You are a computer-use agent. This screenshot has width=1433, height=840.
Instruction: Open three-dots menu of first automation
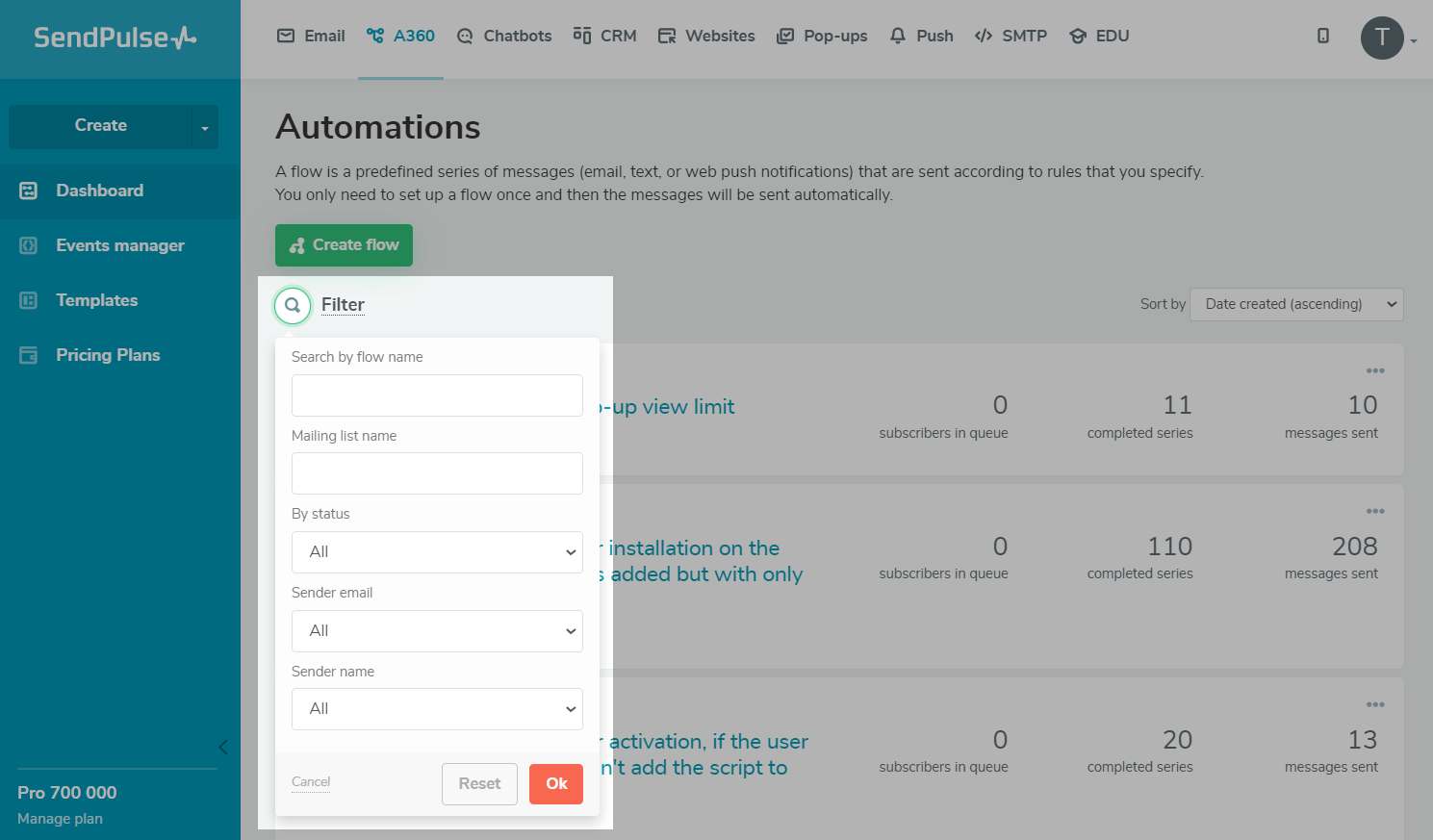pyautogui.click(x=1375, y=370)
